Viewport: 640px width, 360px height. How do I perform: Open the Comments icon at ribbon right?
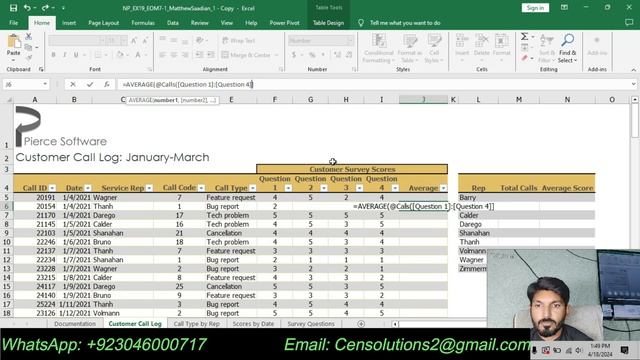pos(629,23)
